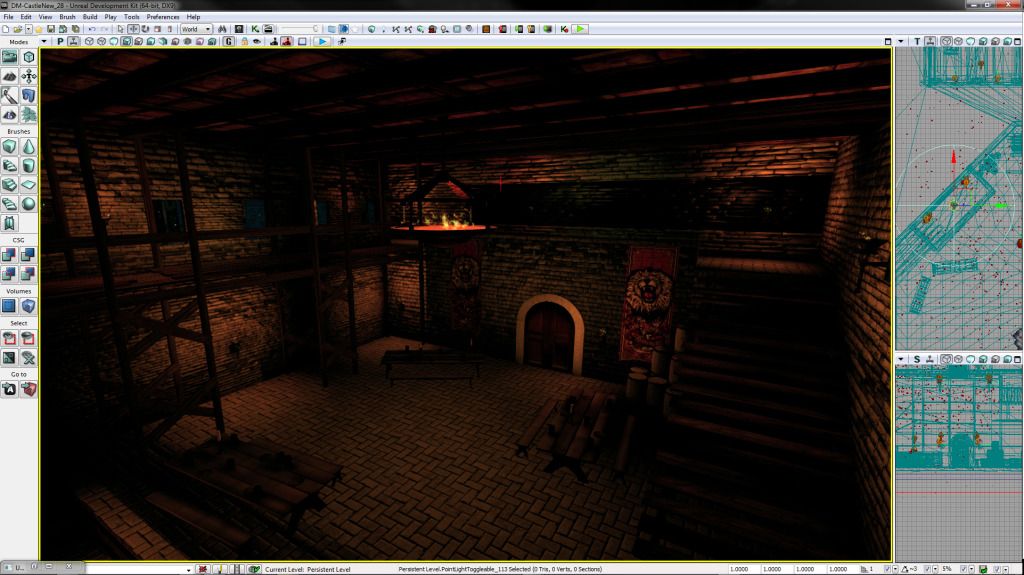The height and width of the screenshot is (575, 1024).
Task: Open the Brush menu
Action: pyautogui.click(x=67, y=17)
